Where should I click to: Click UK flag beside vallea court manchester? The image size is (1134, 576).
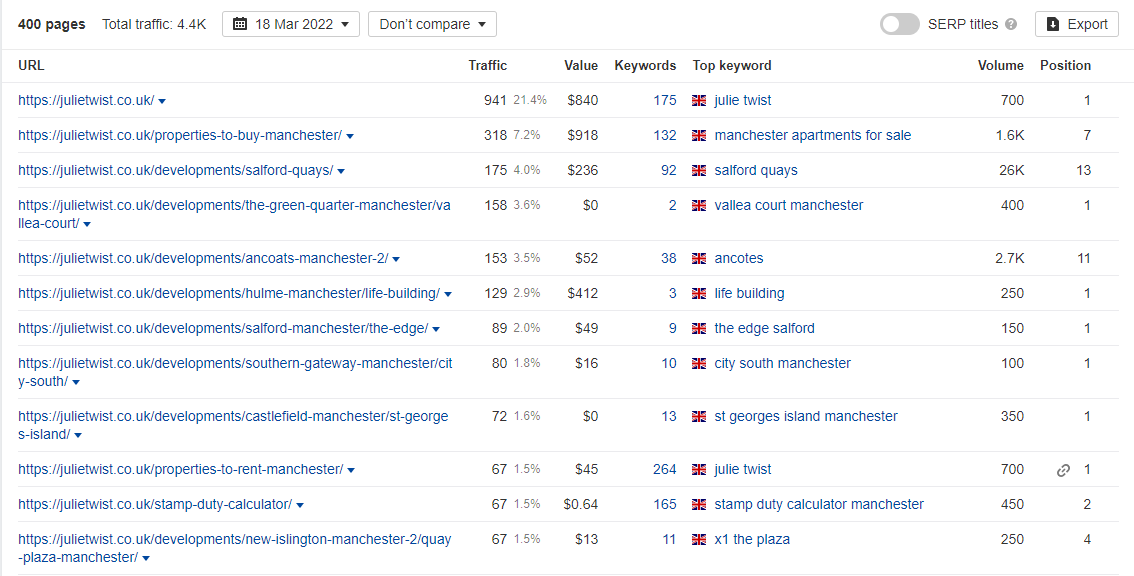pyautogui.click(x=699, y=206)
